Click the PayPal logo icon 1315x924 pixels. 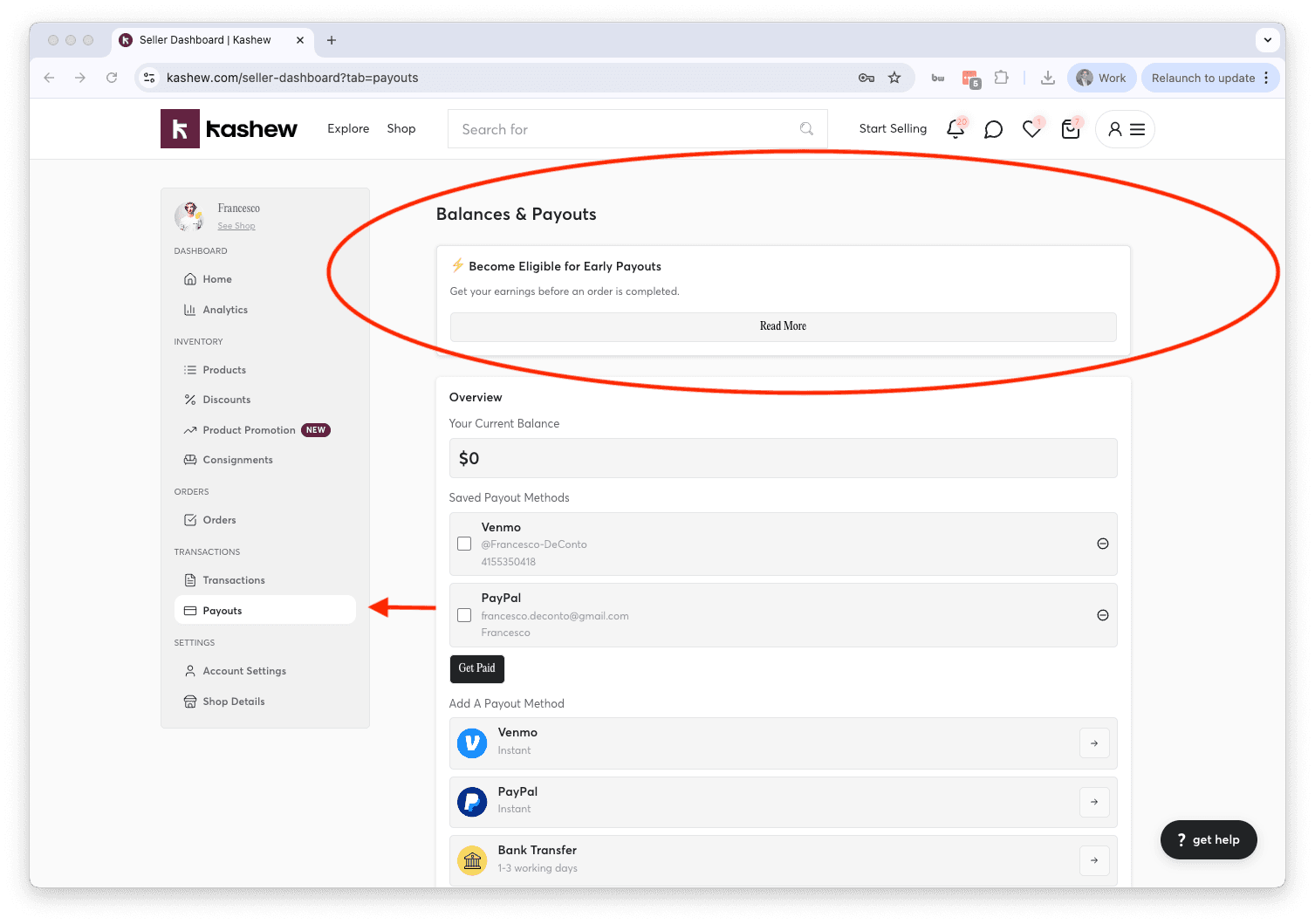472,802
